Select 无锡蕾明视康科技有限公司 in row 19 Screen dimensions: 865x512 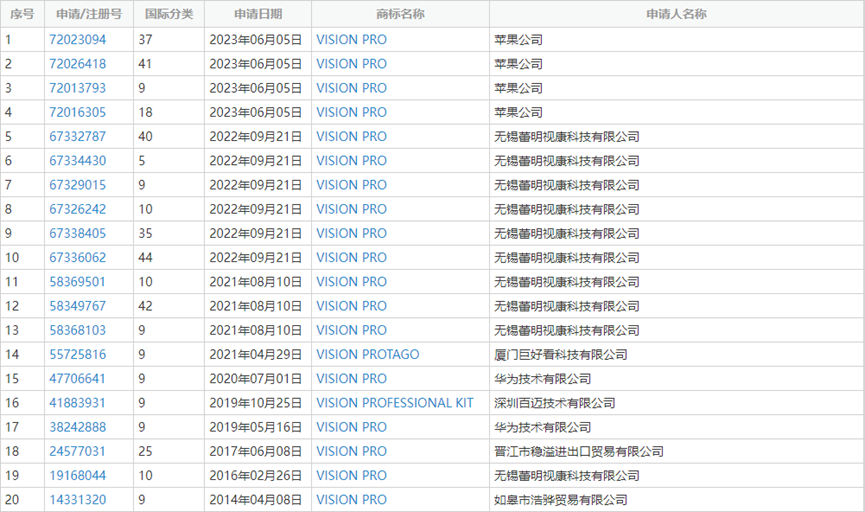pos(567,476)
